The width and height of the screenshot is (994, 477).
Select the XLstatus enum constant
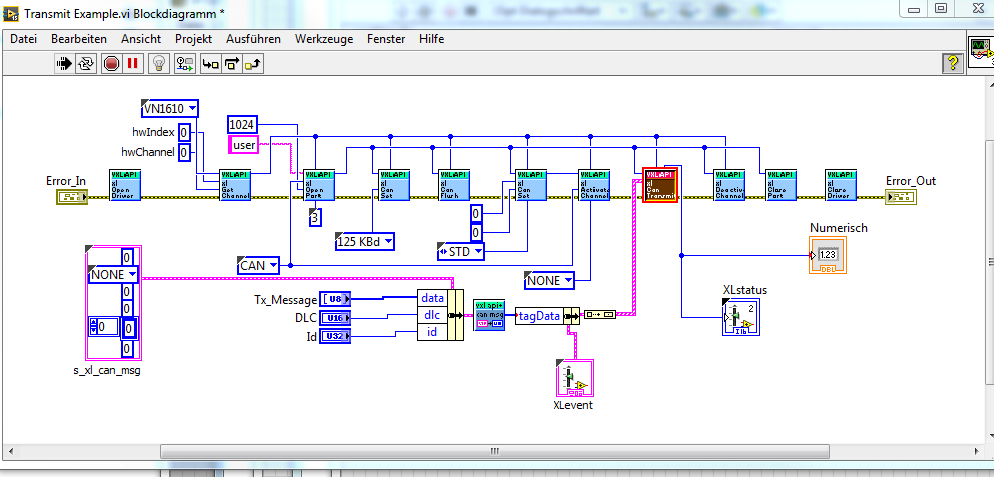coord(740,317)
